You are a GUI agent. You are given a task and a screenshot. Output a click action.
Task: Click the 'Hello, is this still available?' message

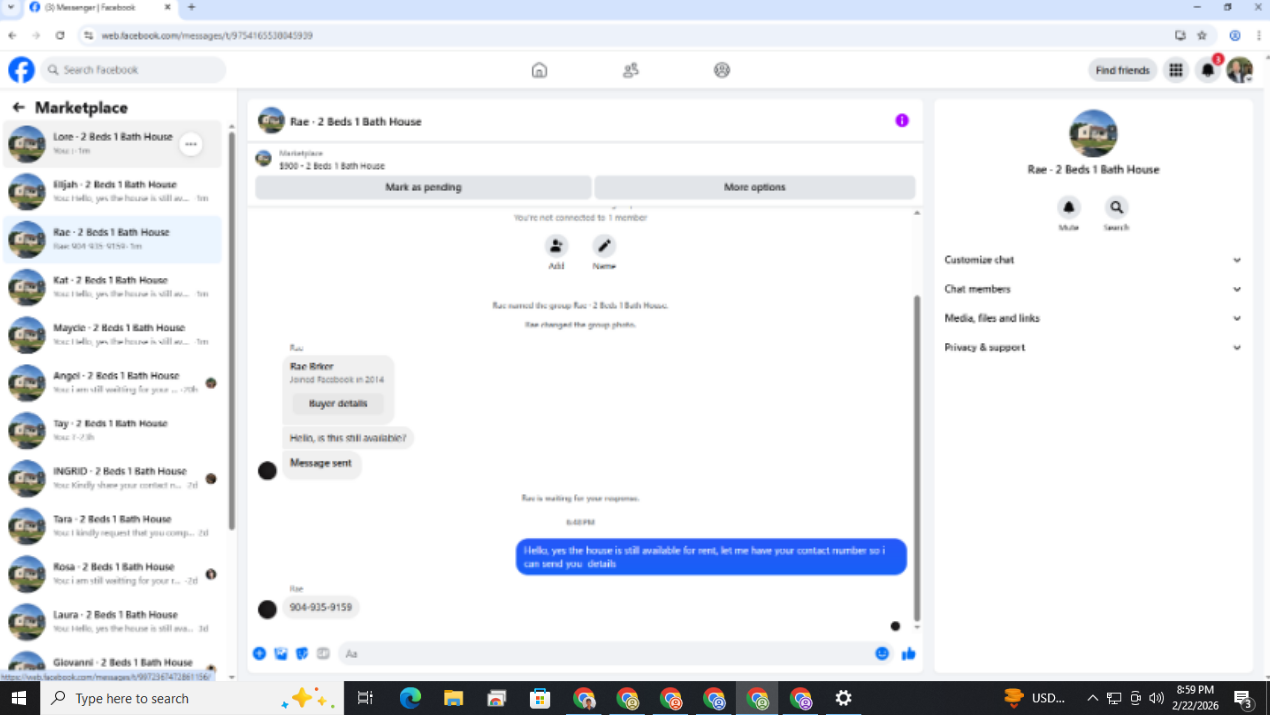click(348, 438)
